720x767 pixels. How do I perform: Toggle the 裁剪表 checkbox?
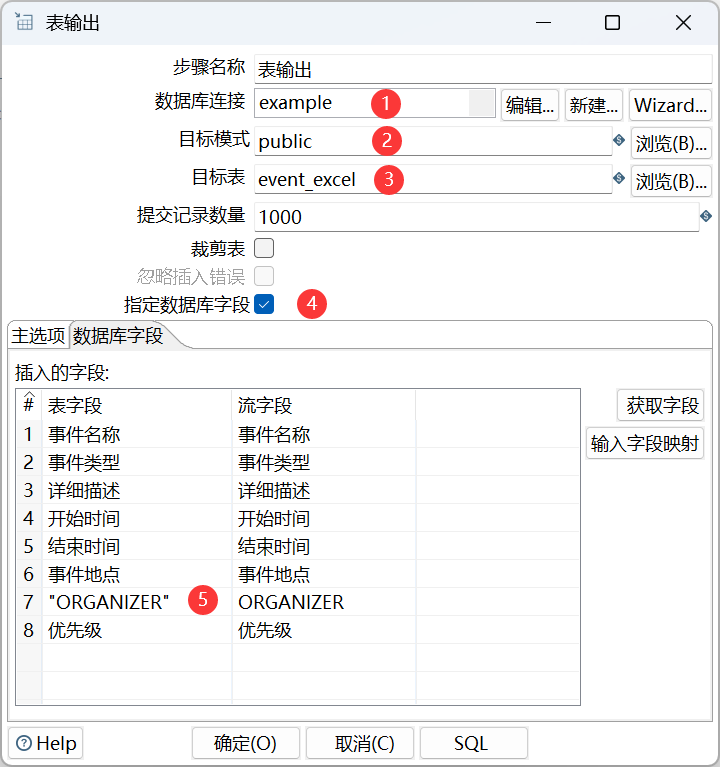click(x=264, y=248)
